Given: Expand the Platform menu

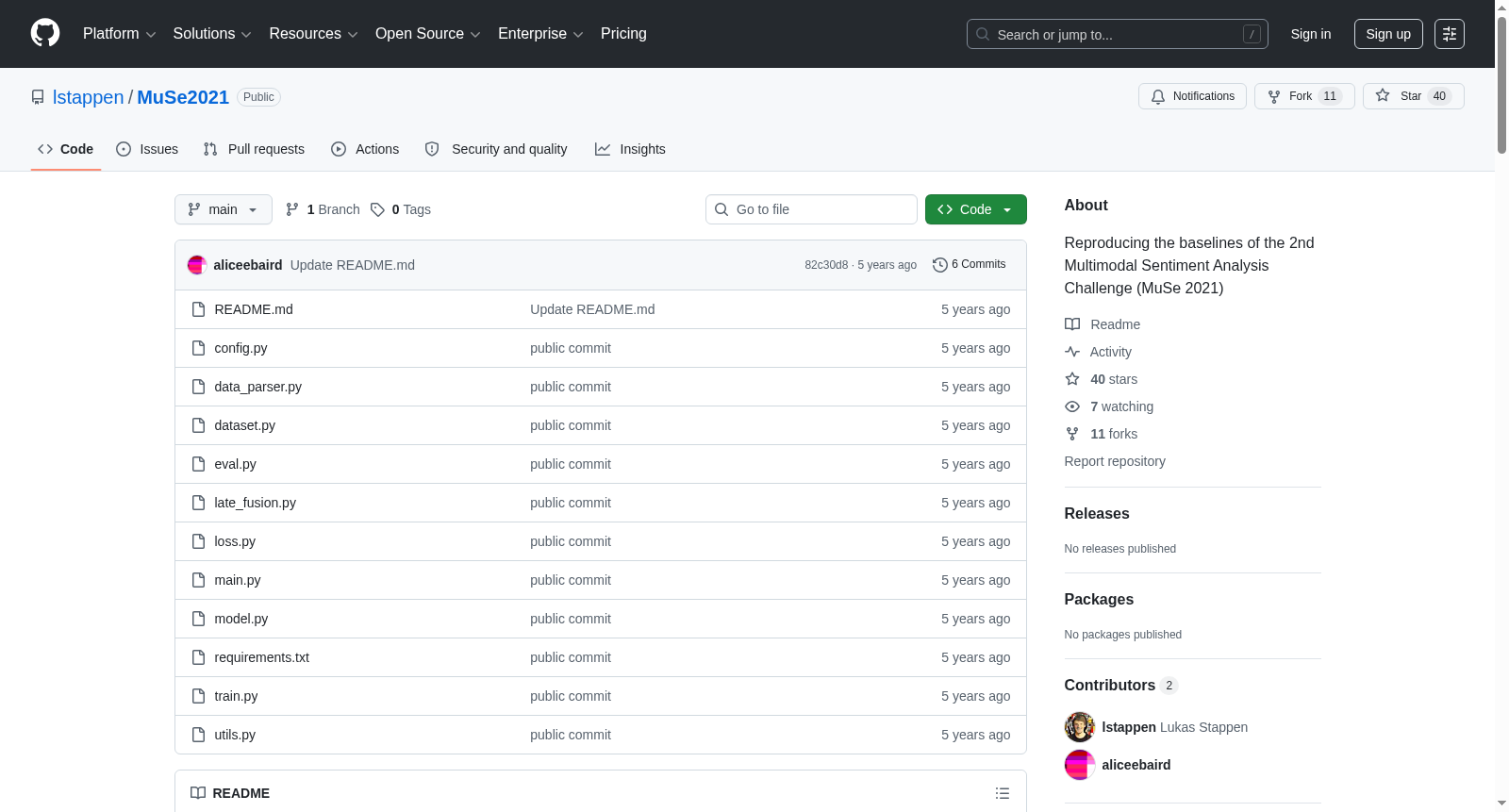Looking at the screenshot, I should [120, 34].
